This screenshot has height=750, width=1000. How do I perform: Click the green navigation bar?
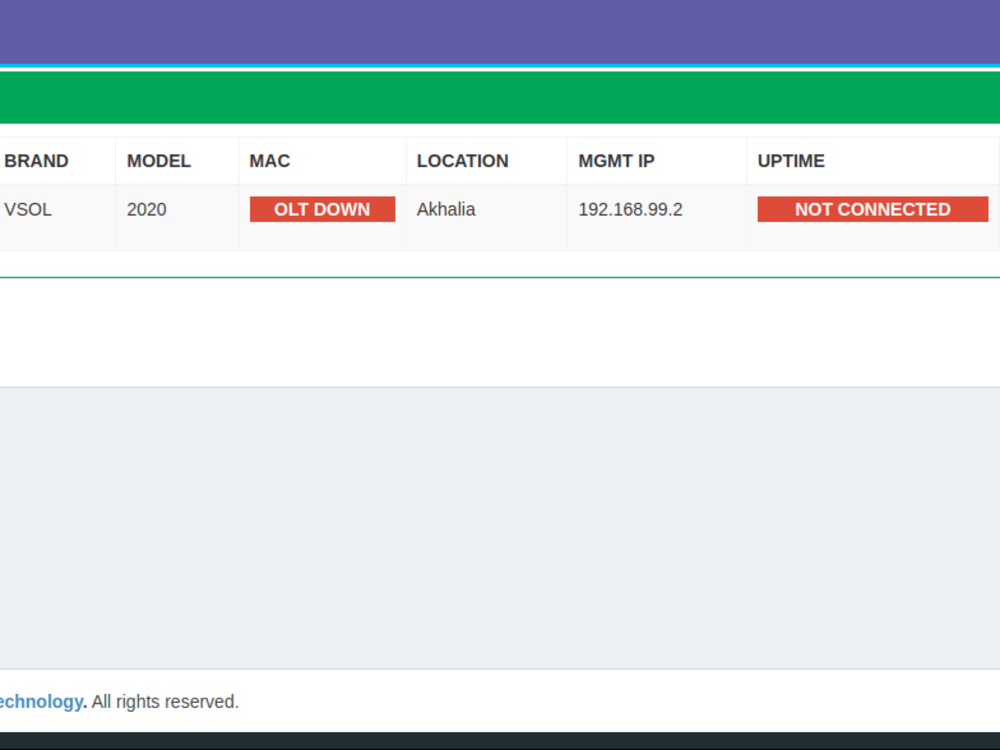(500, 97)
